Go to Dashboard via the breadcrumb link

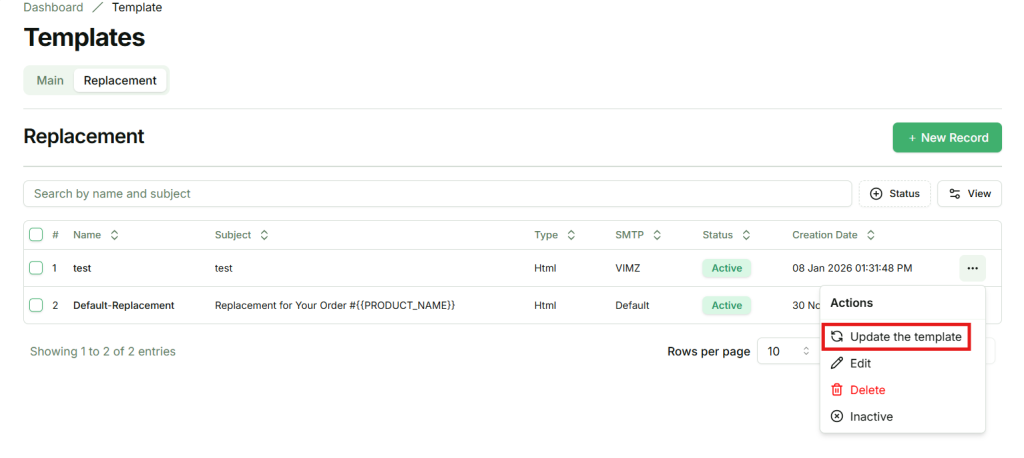(54, 7)
